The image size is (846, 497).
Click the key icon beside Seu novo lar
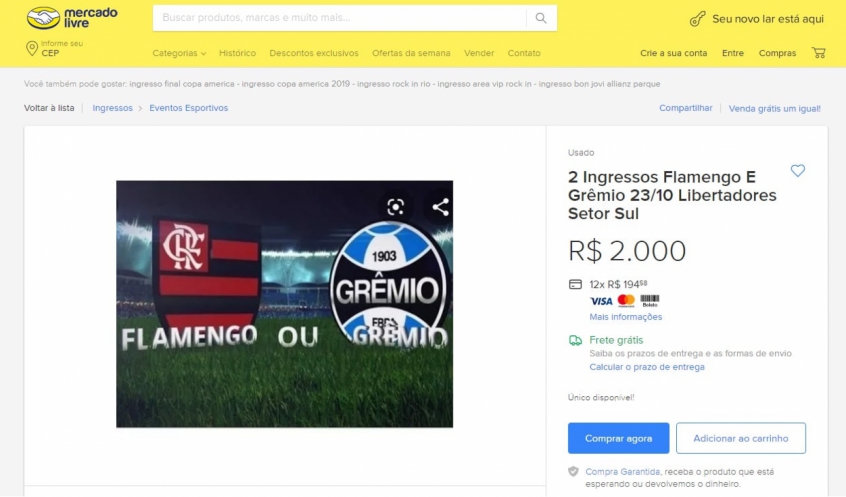698,19
